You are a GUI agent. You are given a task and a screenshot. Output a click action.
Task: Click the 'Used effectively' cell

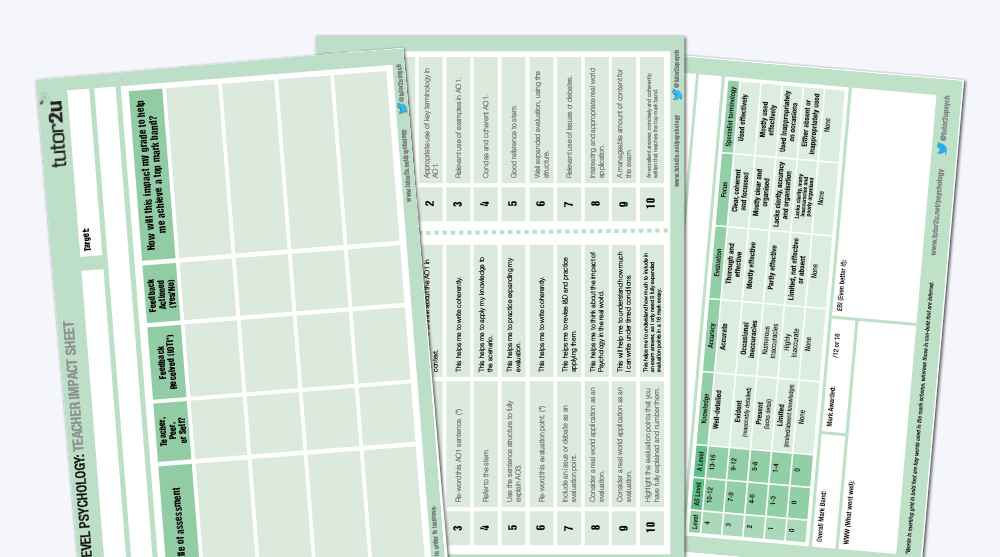pyautogui.click(x=744, y=118)
